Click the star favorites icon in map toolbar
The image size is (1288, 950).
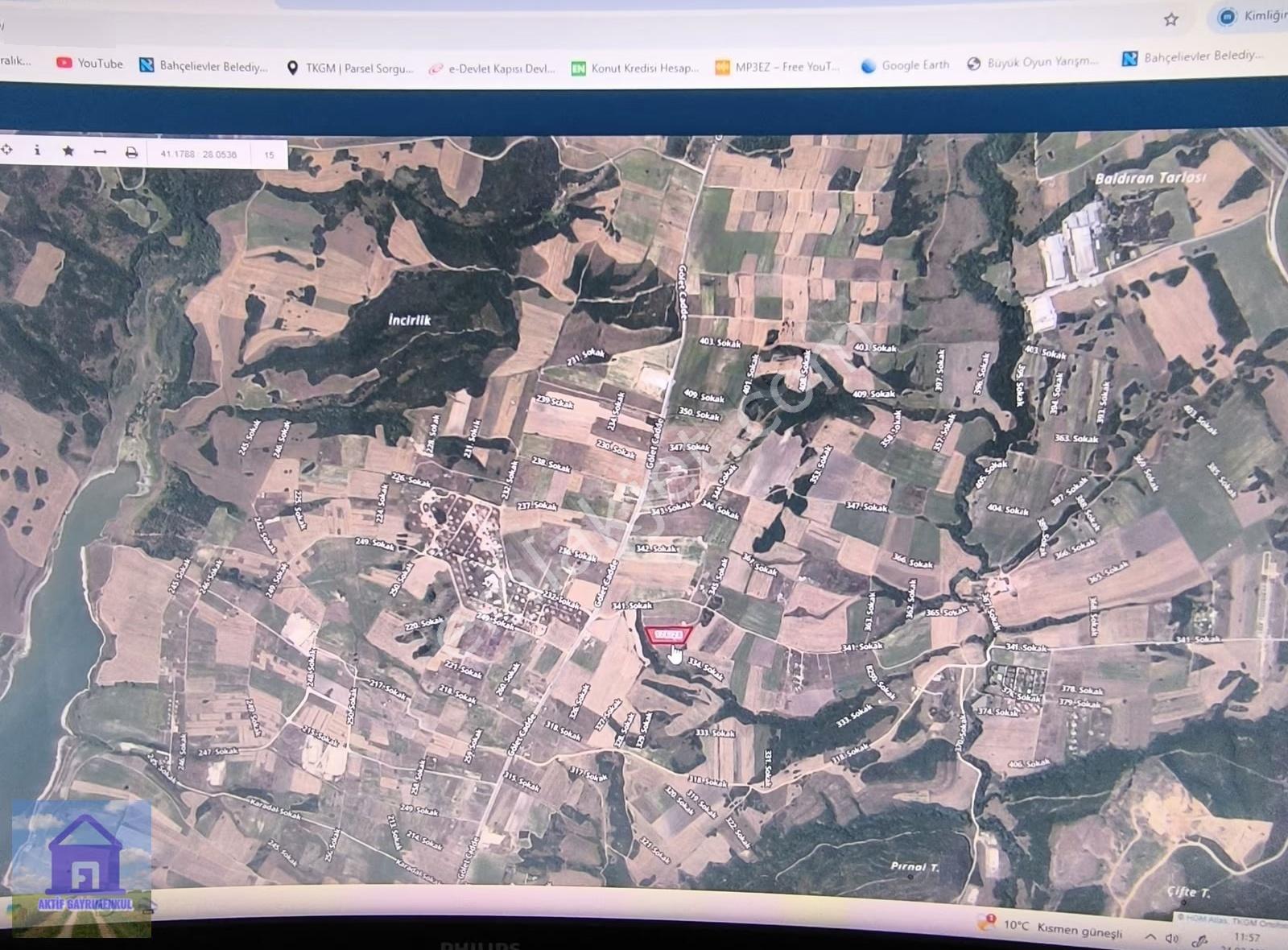(x=68, y=151)
